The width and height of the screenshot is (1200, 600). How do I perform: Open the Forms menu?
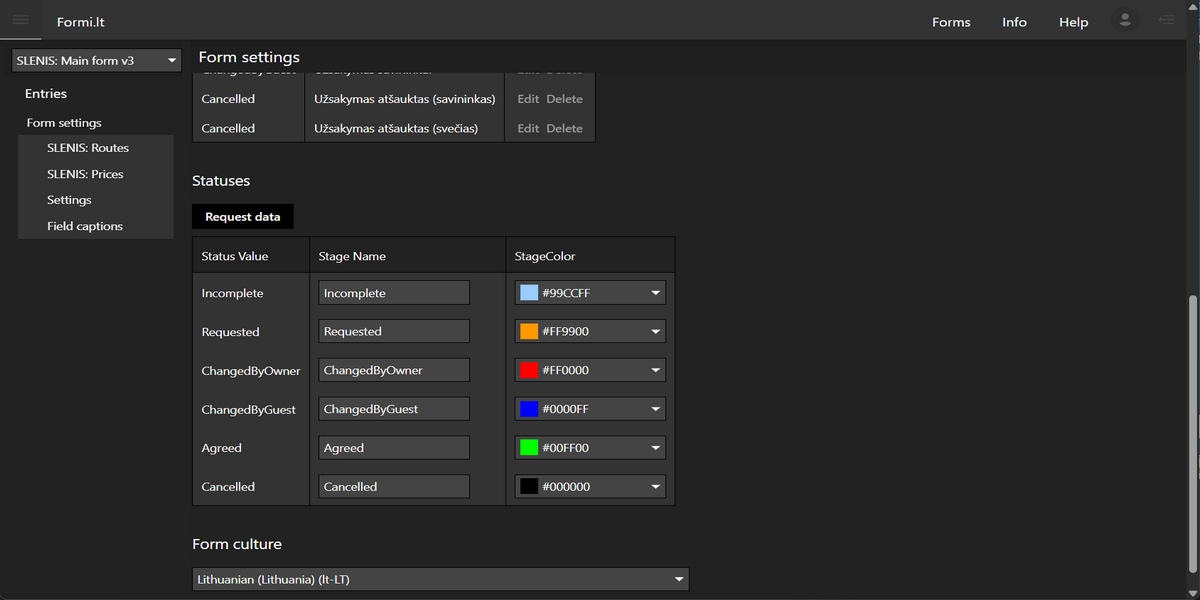950,22
